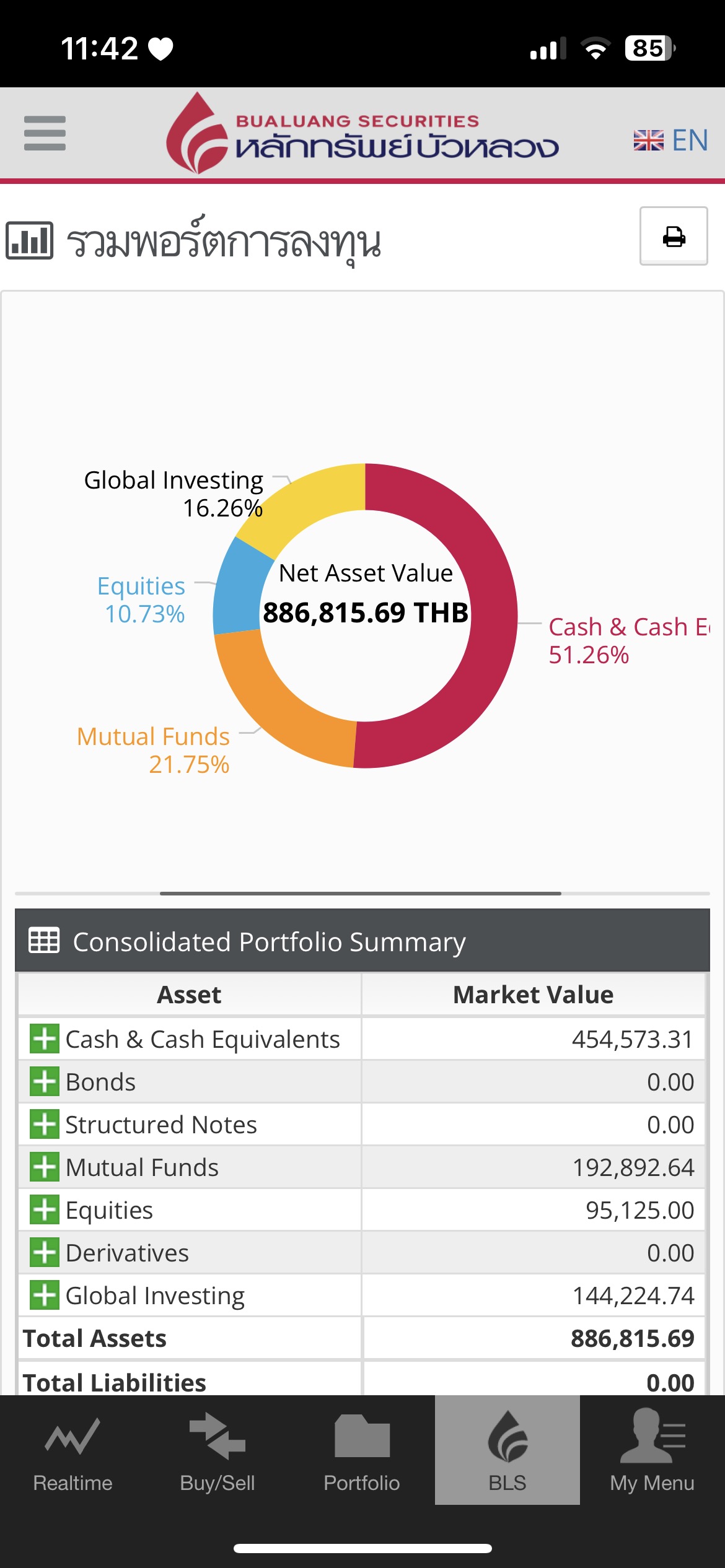Click the horizontal chart scrollbar

coord(361,893)
